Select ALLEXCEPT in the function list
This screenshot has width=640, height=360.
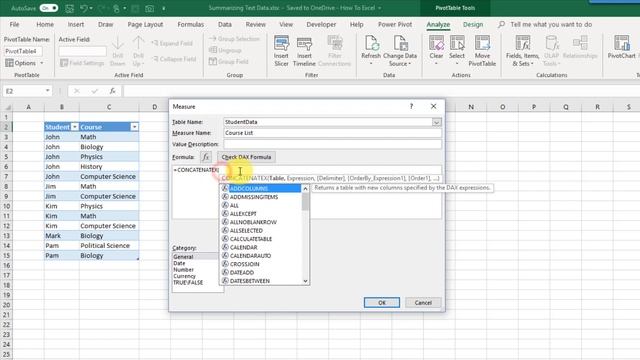[261, 213]
